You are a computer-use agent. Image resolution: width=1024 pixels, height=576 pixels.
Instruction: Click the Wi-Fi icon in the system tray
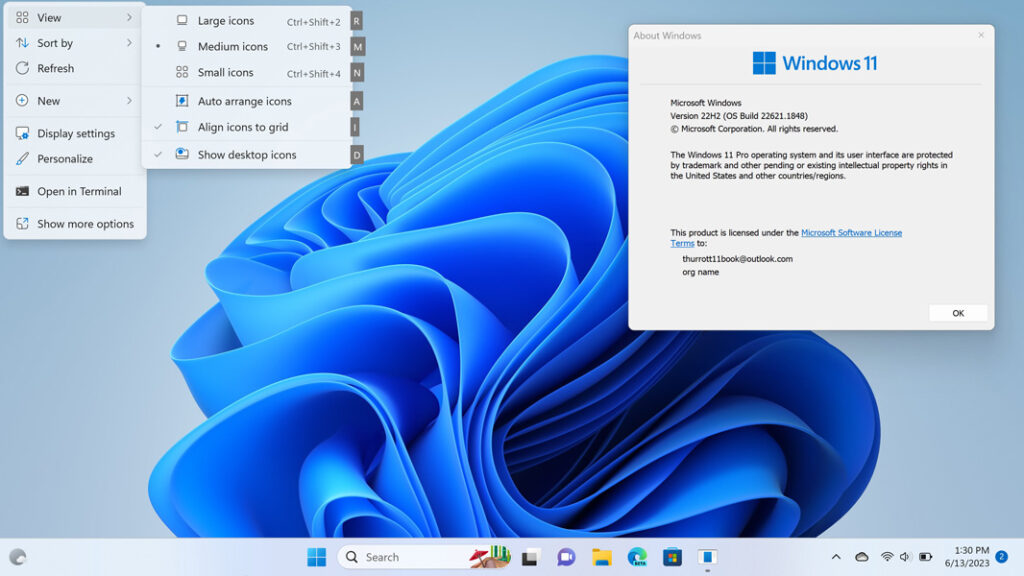[x=887, y=556]
